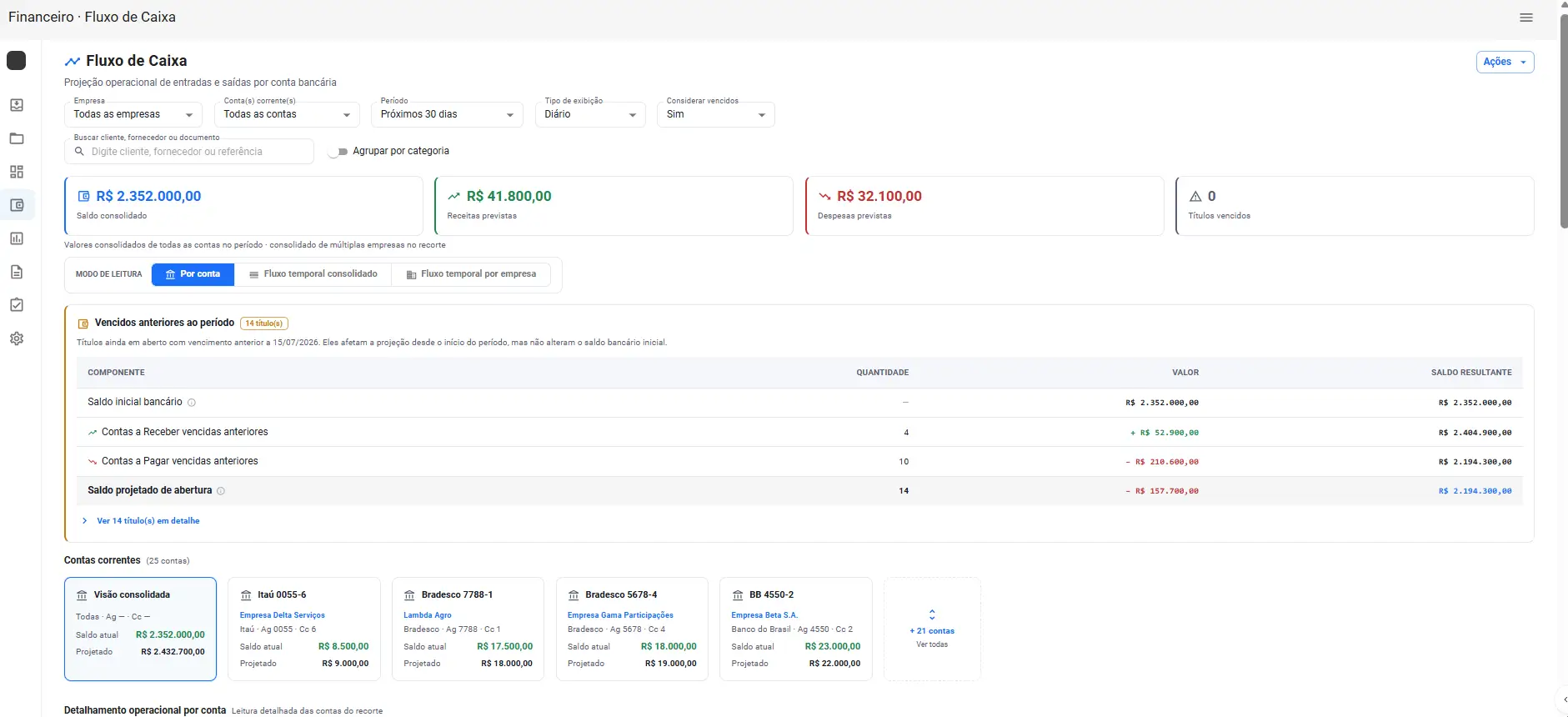Click the R$ 41.800,00 Receitas previstas amount

point(509,197)
